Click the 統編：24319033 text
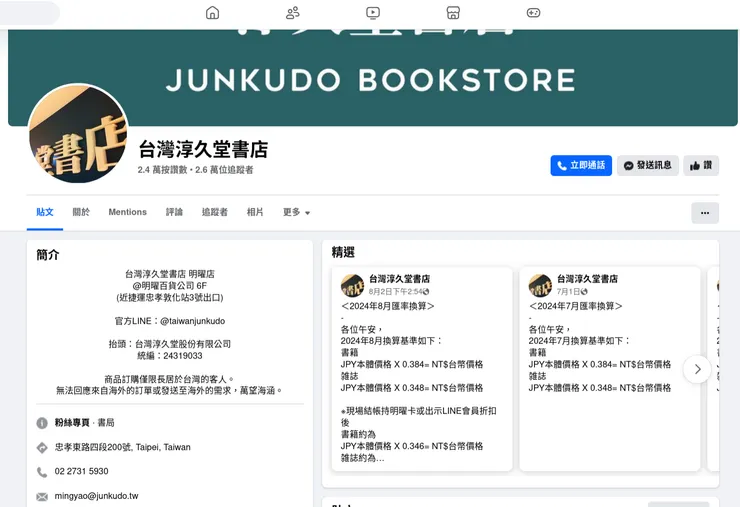The height and width of the screenshot is (507, 740). (170, 355)
